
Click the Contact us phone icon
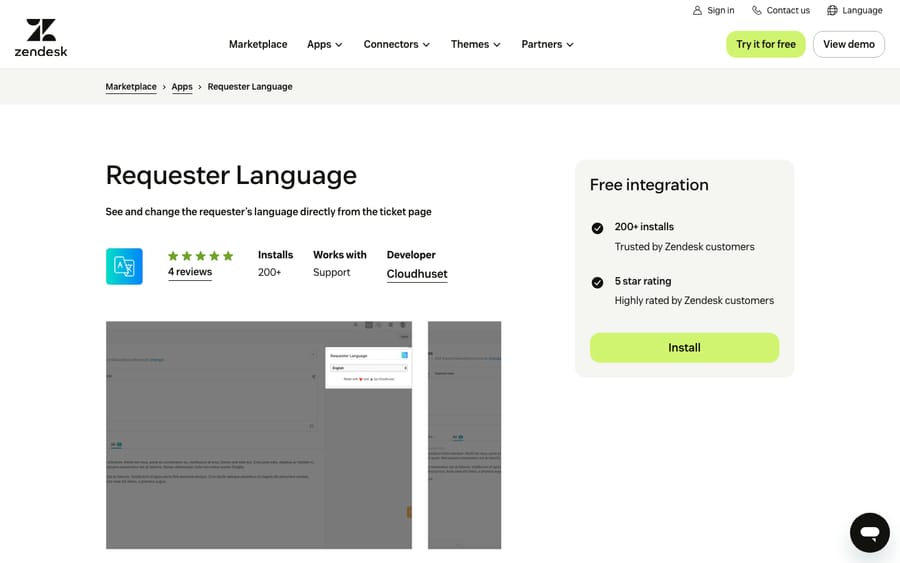click(x=757, y=10)
